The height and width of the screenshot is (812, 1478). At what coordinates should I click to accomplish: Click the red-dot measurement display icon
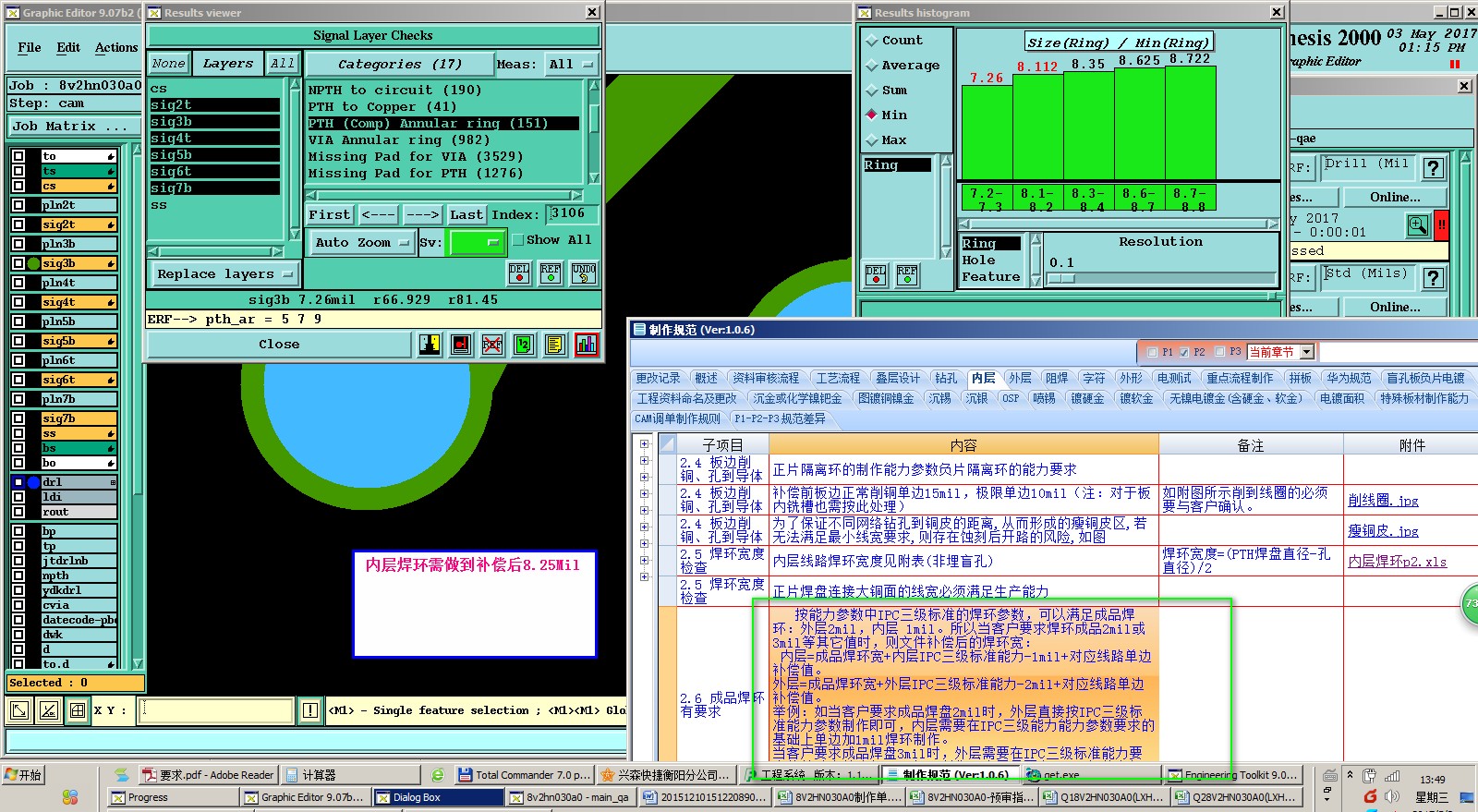click(x=462, y=345)
